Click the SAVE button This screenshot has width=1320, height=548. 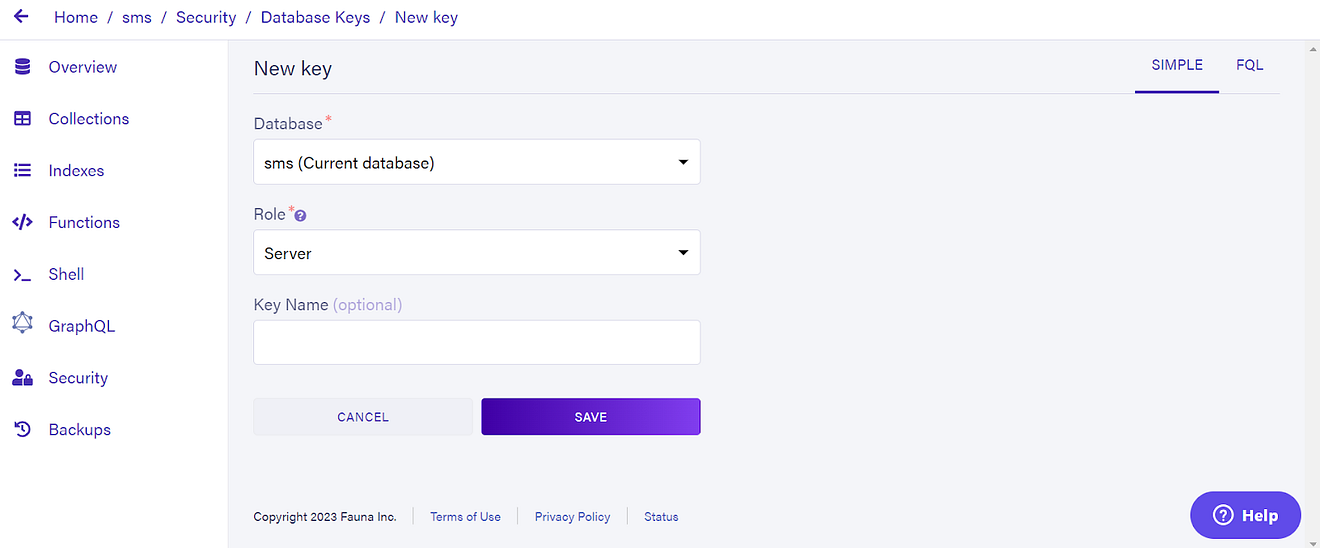[591, 417]
